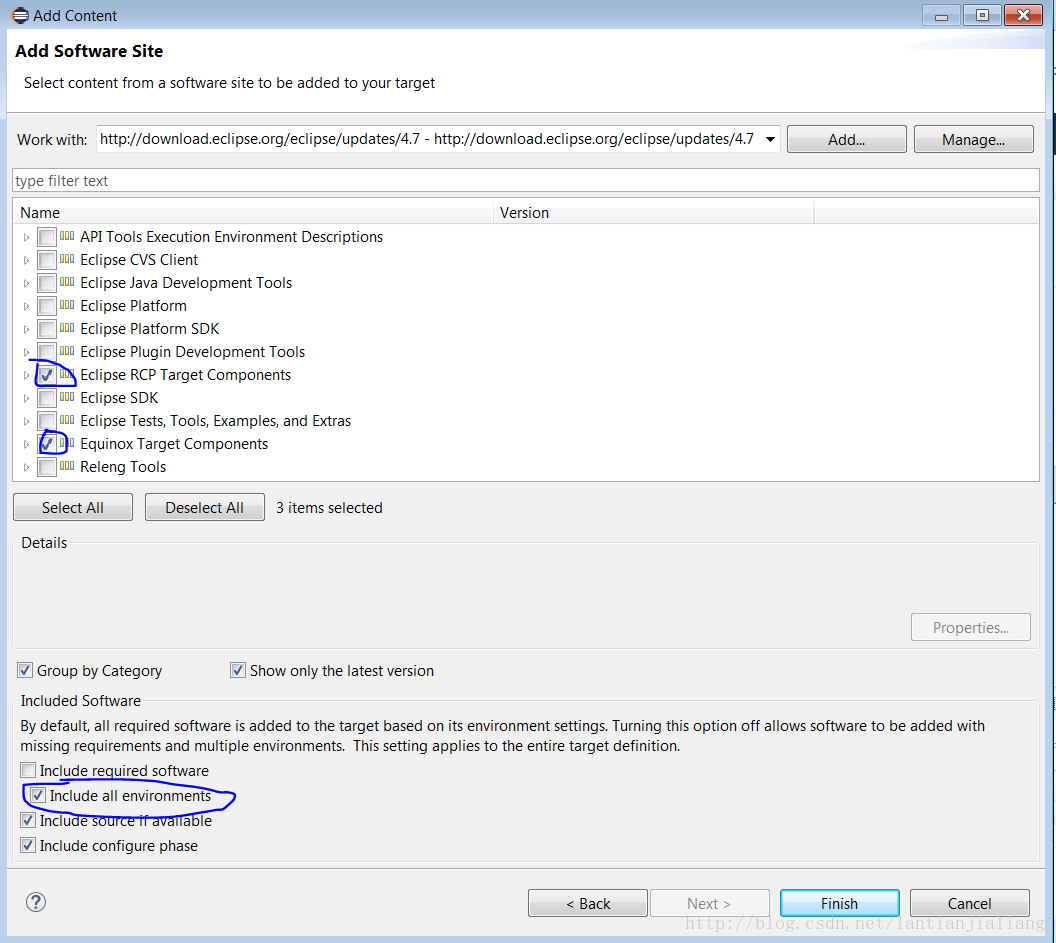Expand Eclipse Plugin Development Tools node

click(26, 352)
